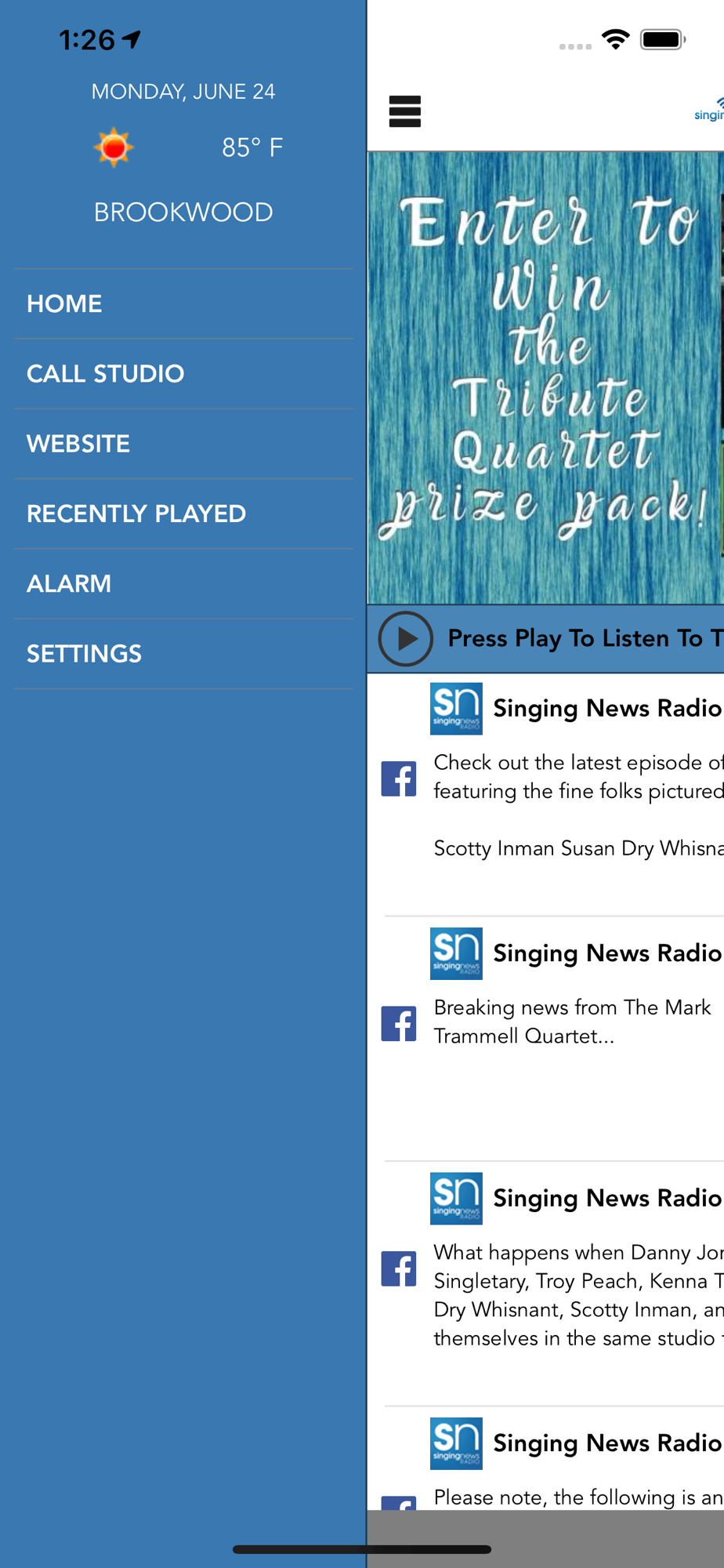
Task: Open Settings from the side menu
Action: click(x=183, y=654)
